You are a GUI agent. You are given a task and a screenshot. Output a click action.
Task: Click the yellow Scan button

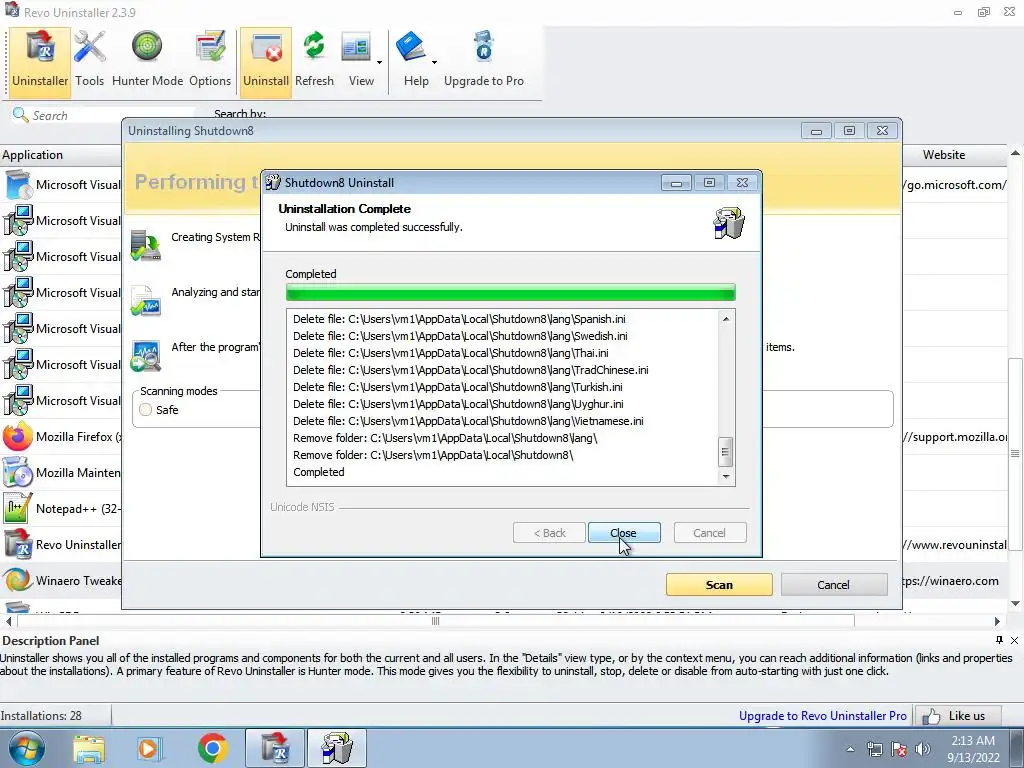click(719, 584)
